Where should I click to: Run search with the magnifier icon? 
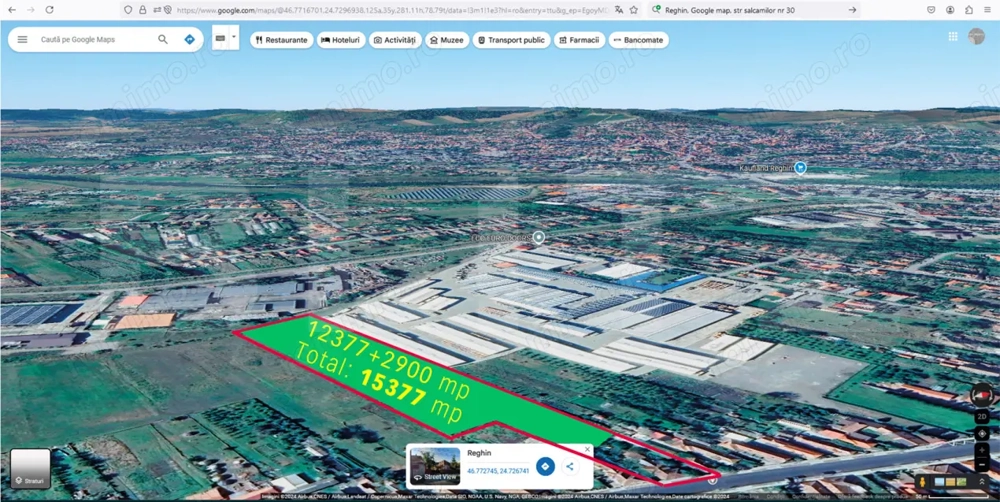tap(163, 39)
